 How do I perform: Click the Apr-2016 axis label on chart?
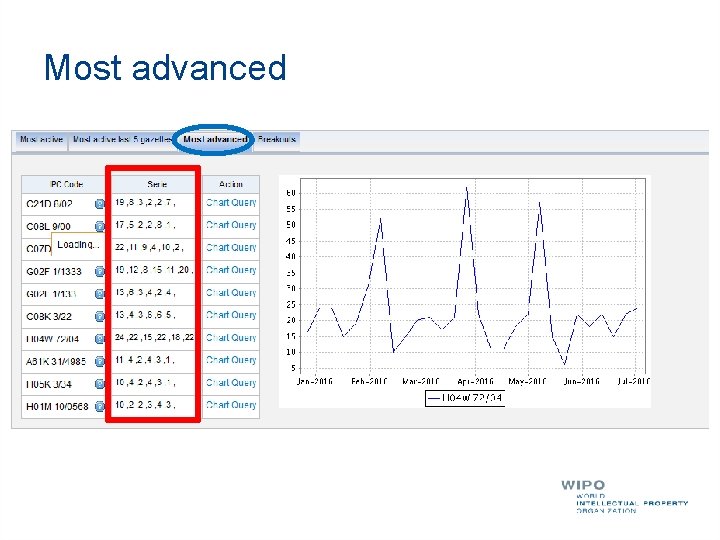475,381
